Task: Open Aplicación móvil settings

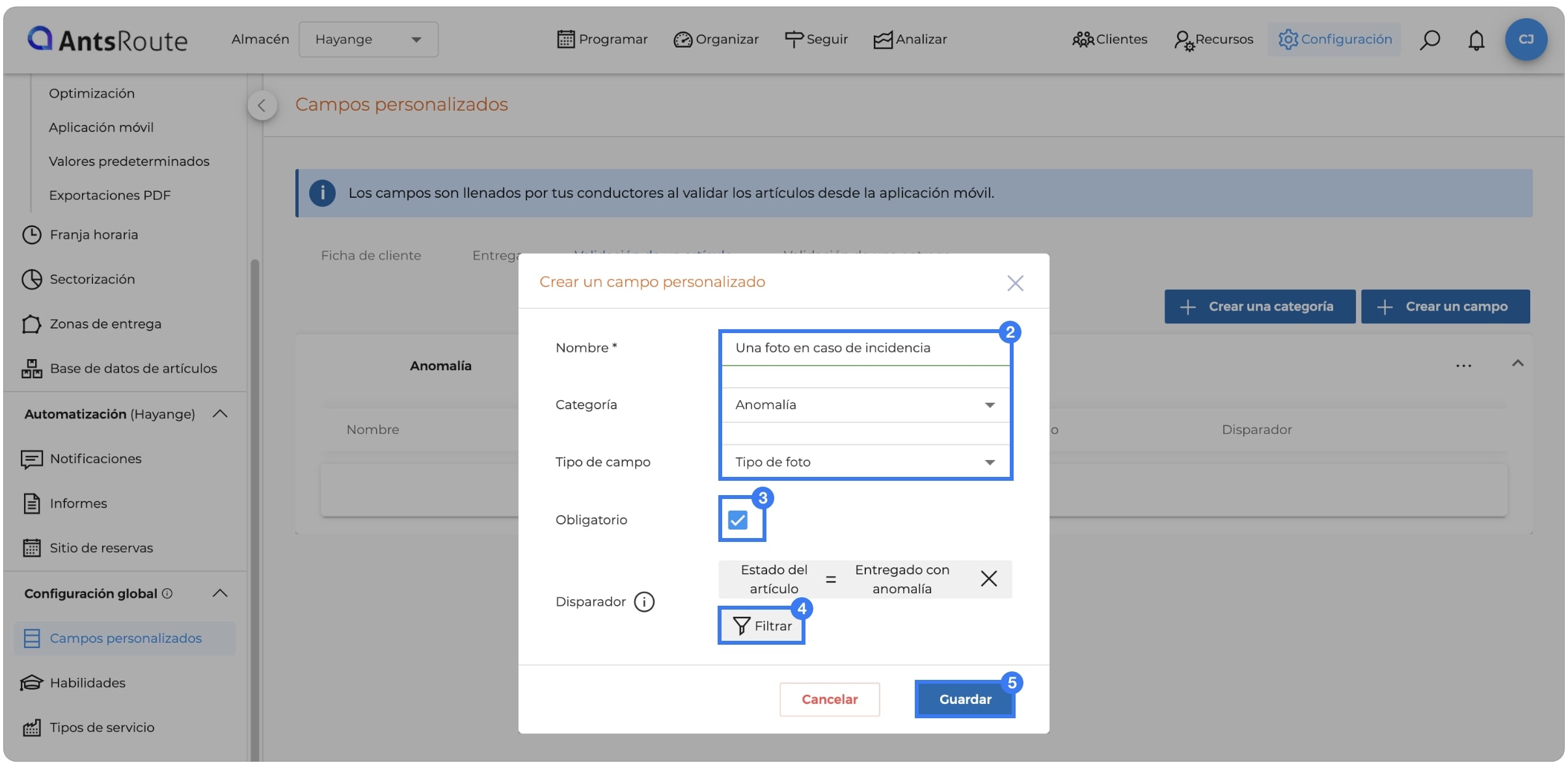Action: (x=101, y=128)
